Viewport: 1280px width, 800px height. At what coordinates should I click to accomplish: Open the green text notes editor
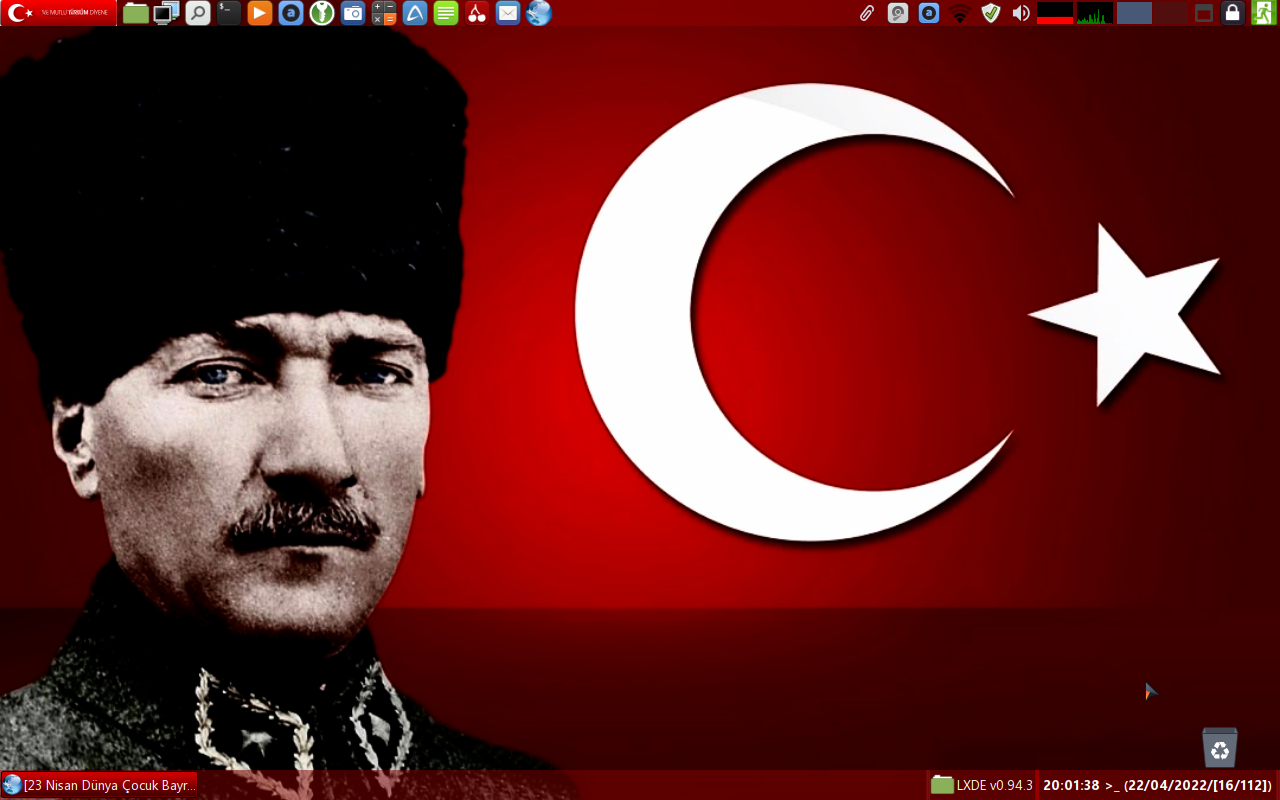pyautogui.click(x=446, y=13)
